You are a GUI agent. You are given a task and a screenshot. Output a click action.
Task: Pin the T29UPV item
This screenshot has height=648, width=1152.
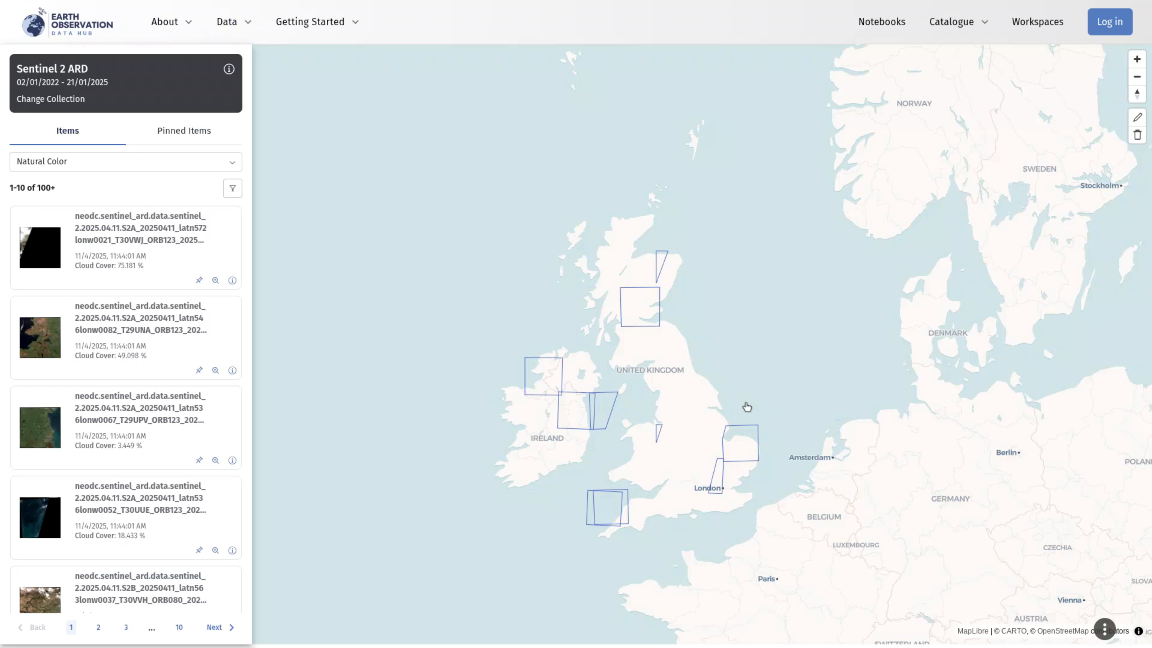199,461
